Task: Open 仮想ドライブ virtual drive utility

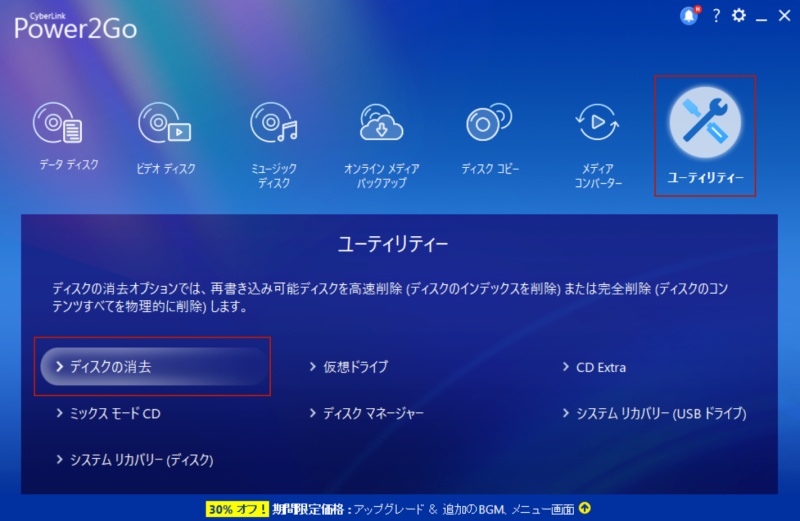Action: coord(349,367)
